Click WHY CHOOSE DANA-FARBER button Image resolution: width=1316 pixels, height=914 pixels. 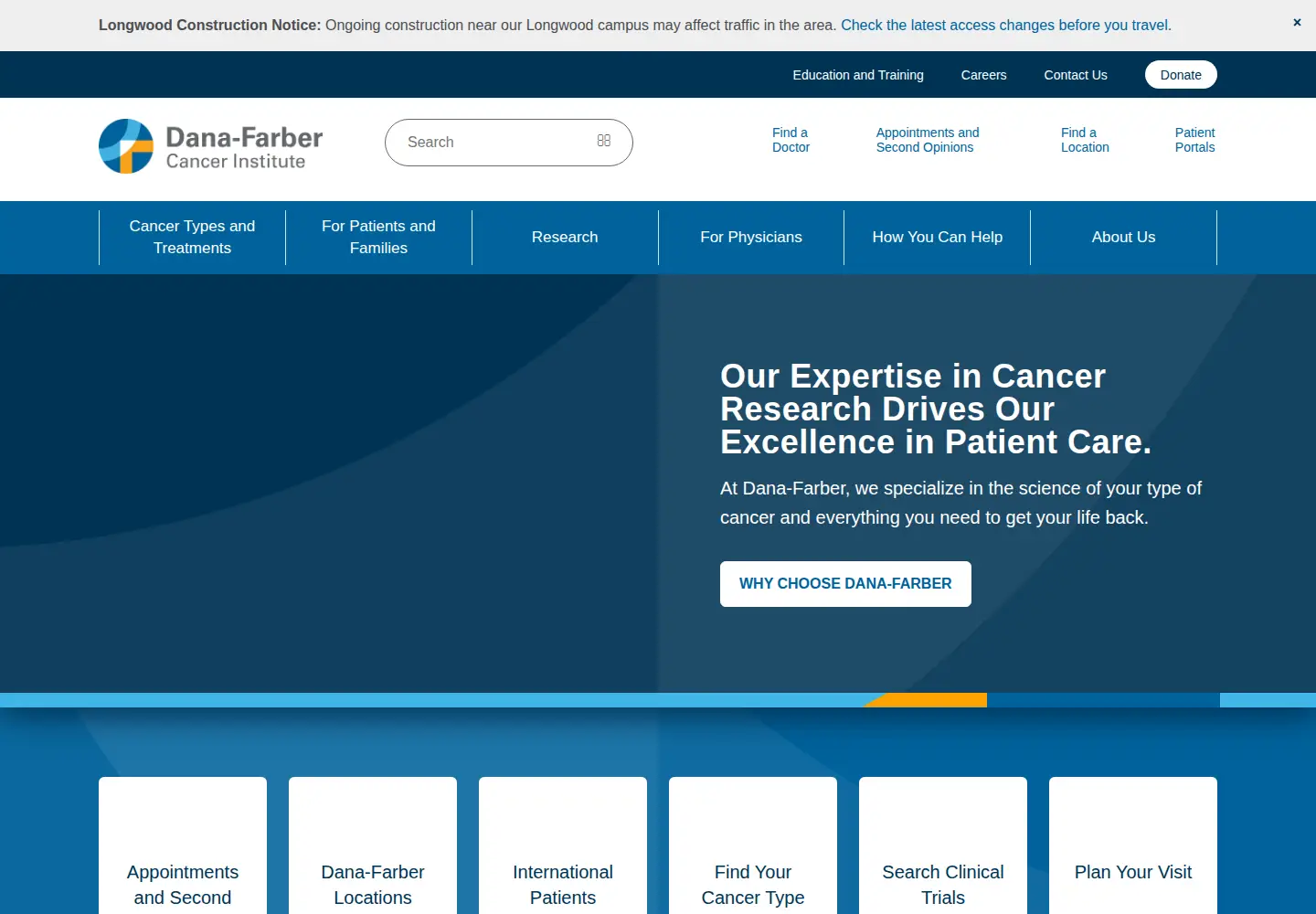845,584
